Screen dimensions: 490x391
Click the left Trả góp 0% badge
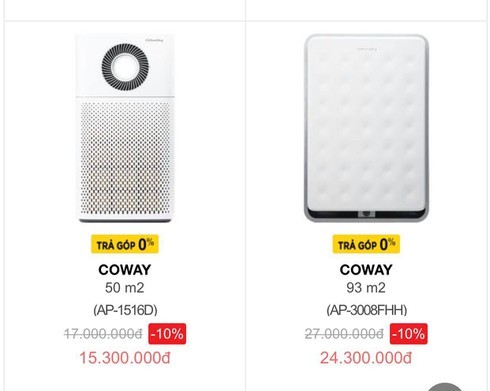point(125,244)
